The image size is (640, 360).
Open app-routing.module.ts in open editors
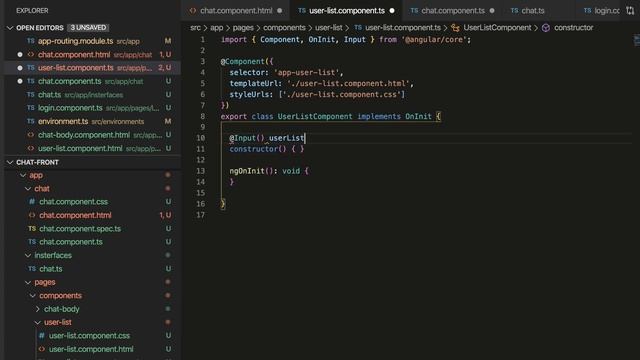(x=92, y=41)
